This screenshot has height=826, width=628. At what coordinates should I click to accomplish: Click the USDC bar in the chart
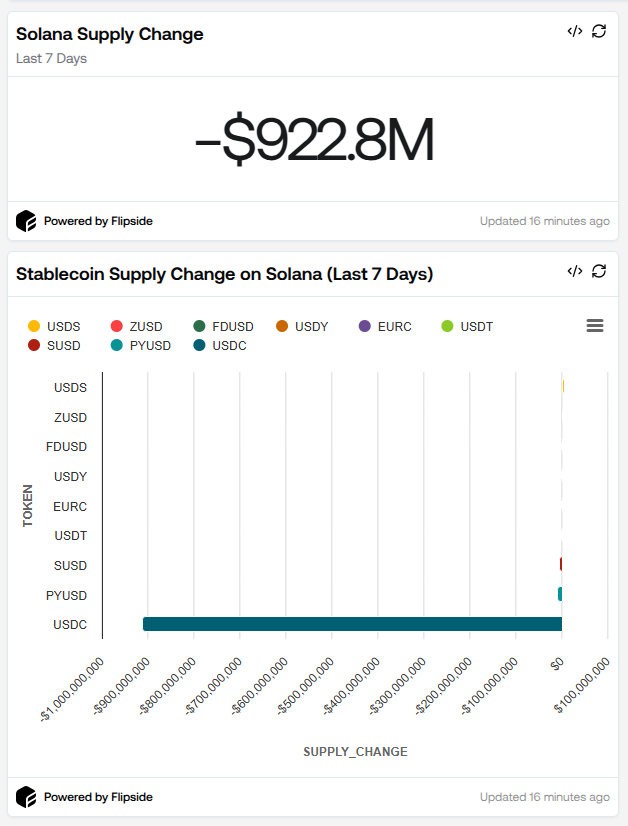[352, 624]
